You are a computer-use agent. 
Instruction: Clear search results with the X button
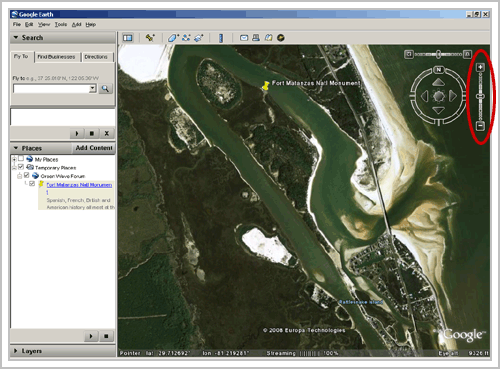(x=107, y=133)
